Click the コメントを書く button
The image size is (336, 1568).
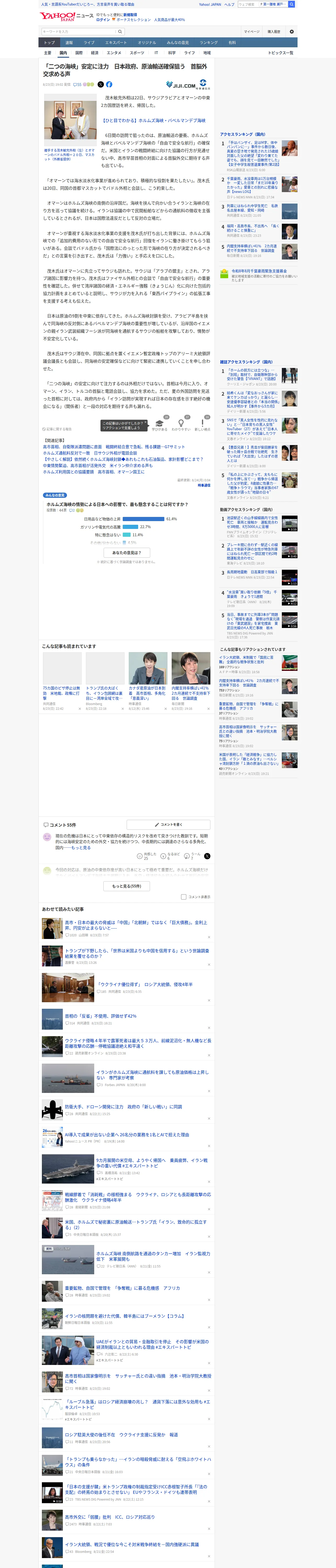[168, 825]
